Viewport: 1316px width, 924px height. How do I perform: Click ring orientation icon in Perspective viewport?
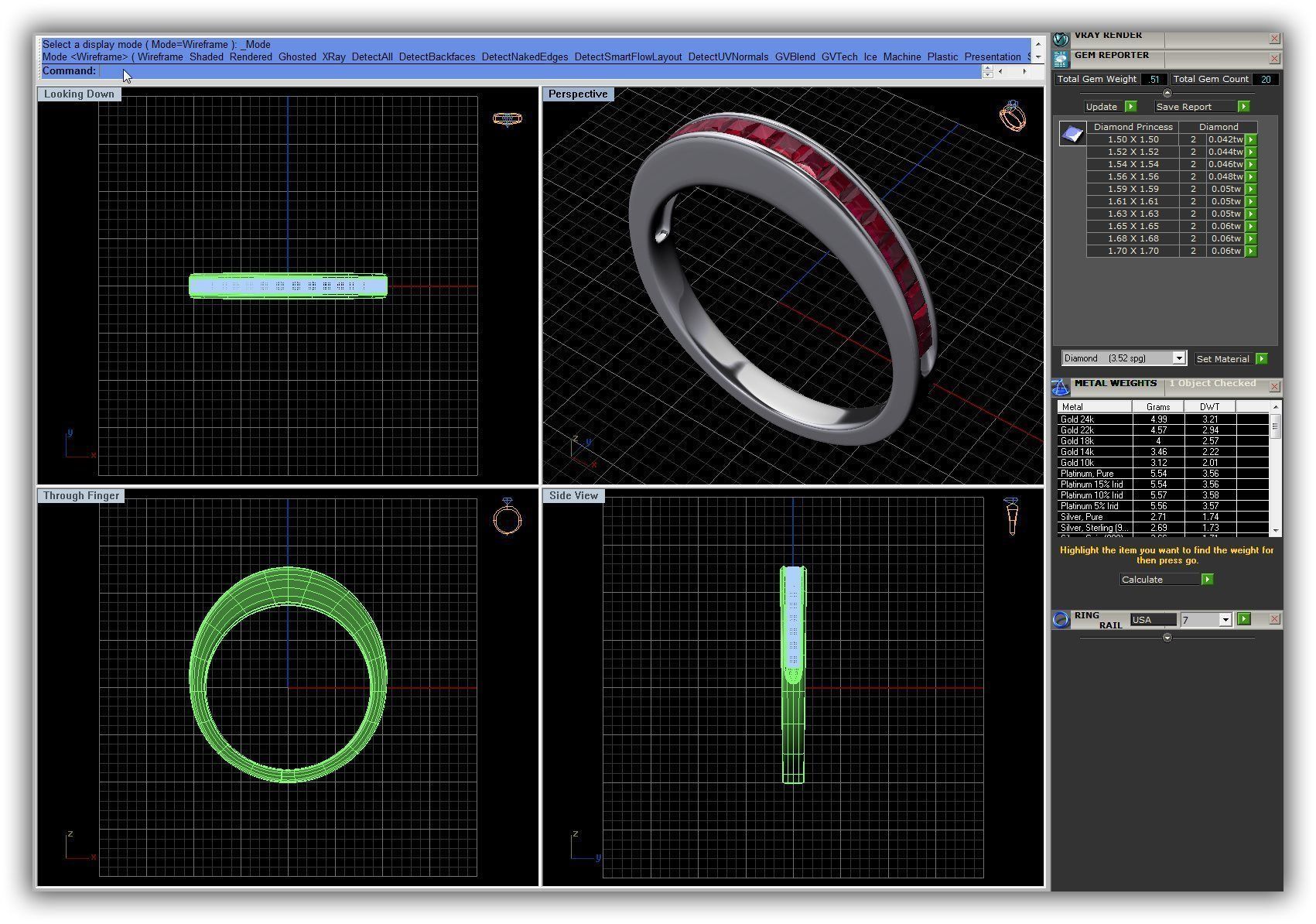coord(1013,116)
